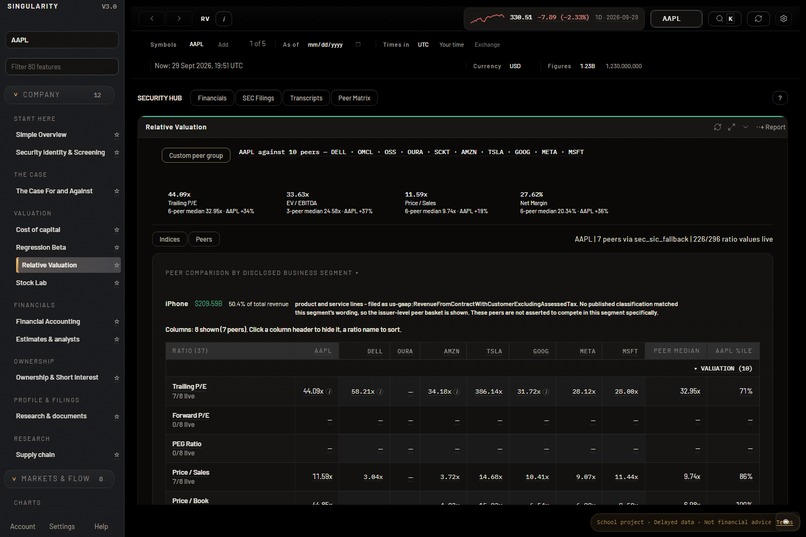Star the Simple Overview feature

(x=117, y=135)
